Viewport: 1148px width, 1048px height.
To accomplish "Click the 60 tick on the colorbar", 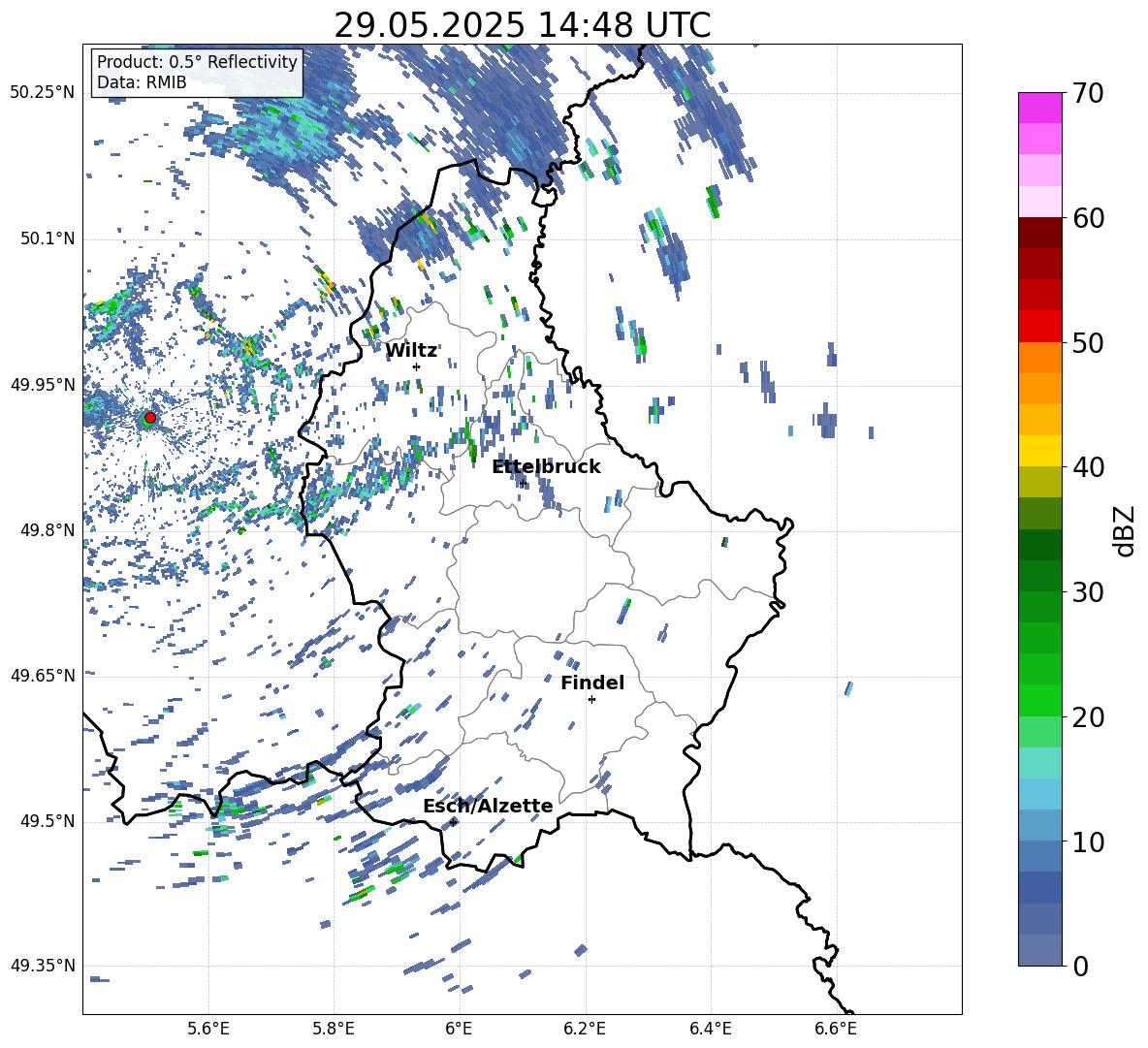I will pos(1088,218).
